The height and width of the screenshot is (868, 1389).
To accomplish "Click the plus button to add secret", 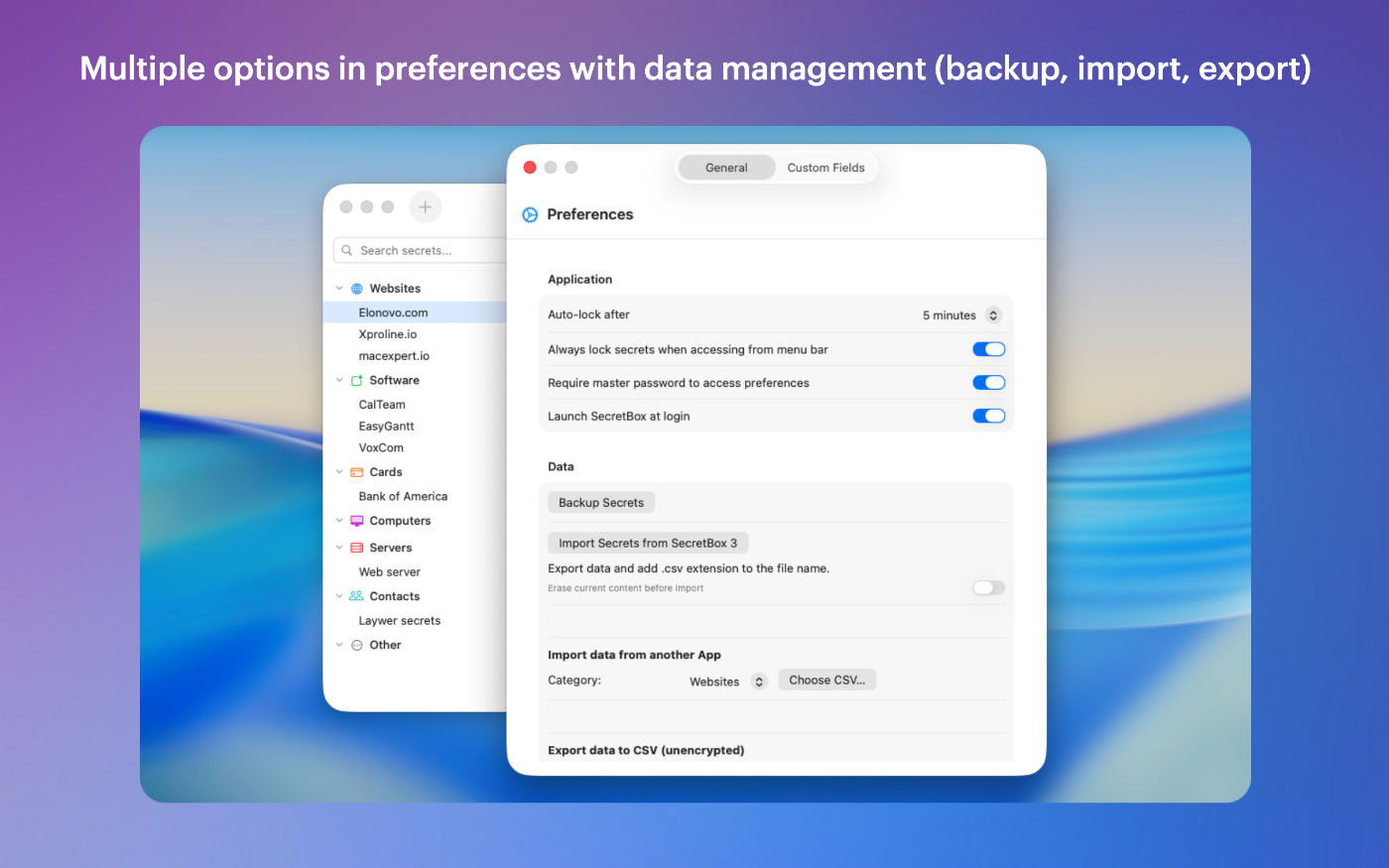I will click(x=425, y=207).
